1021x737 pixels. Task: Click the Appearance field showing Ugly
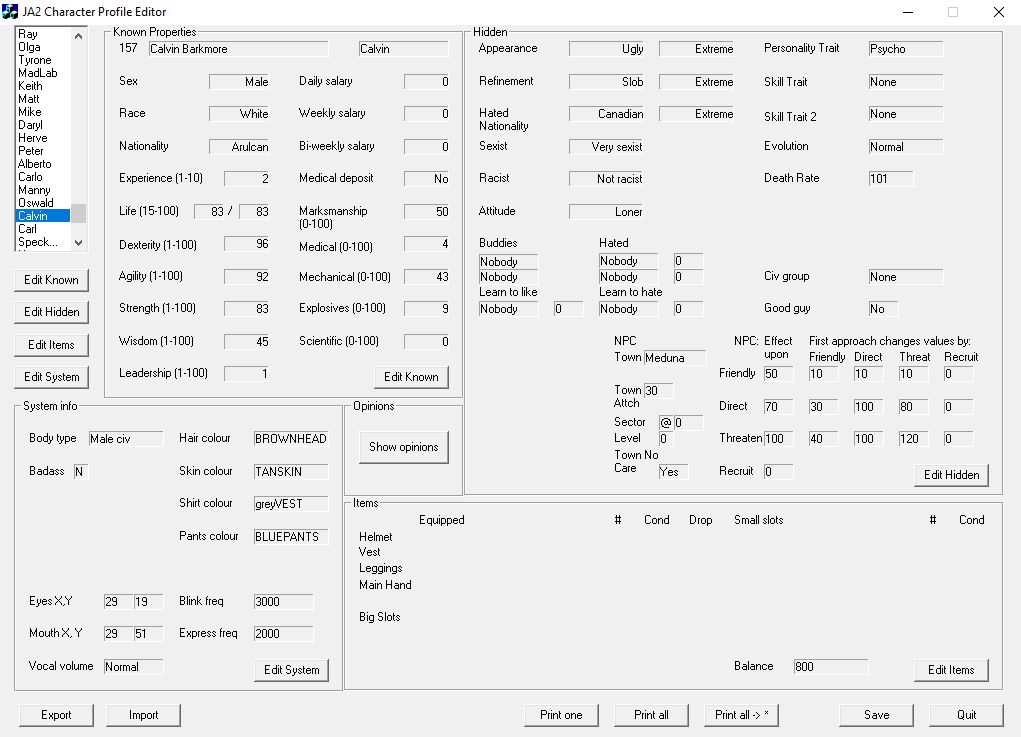(606, 49)
